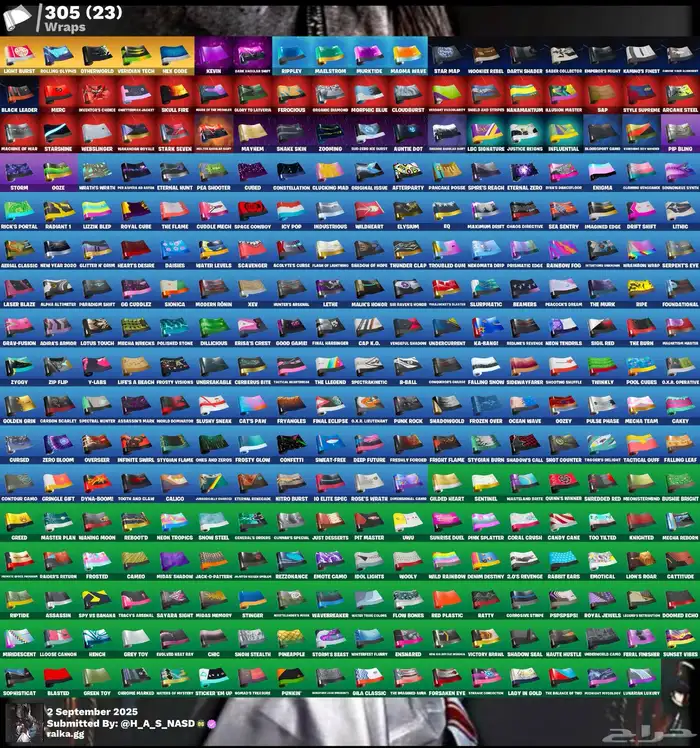Choose the Golden Grin wrap

click(19, 406)
